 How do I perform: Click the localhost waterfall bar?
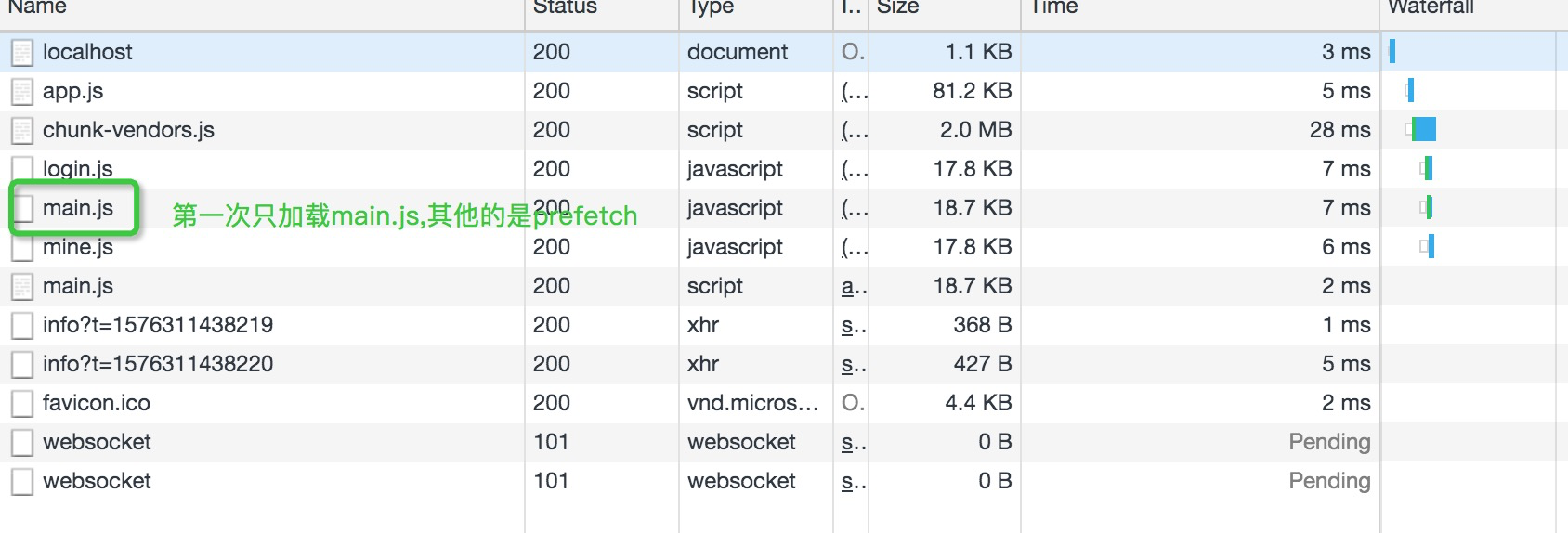point(1392,51)
